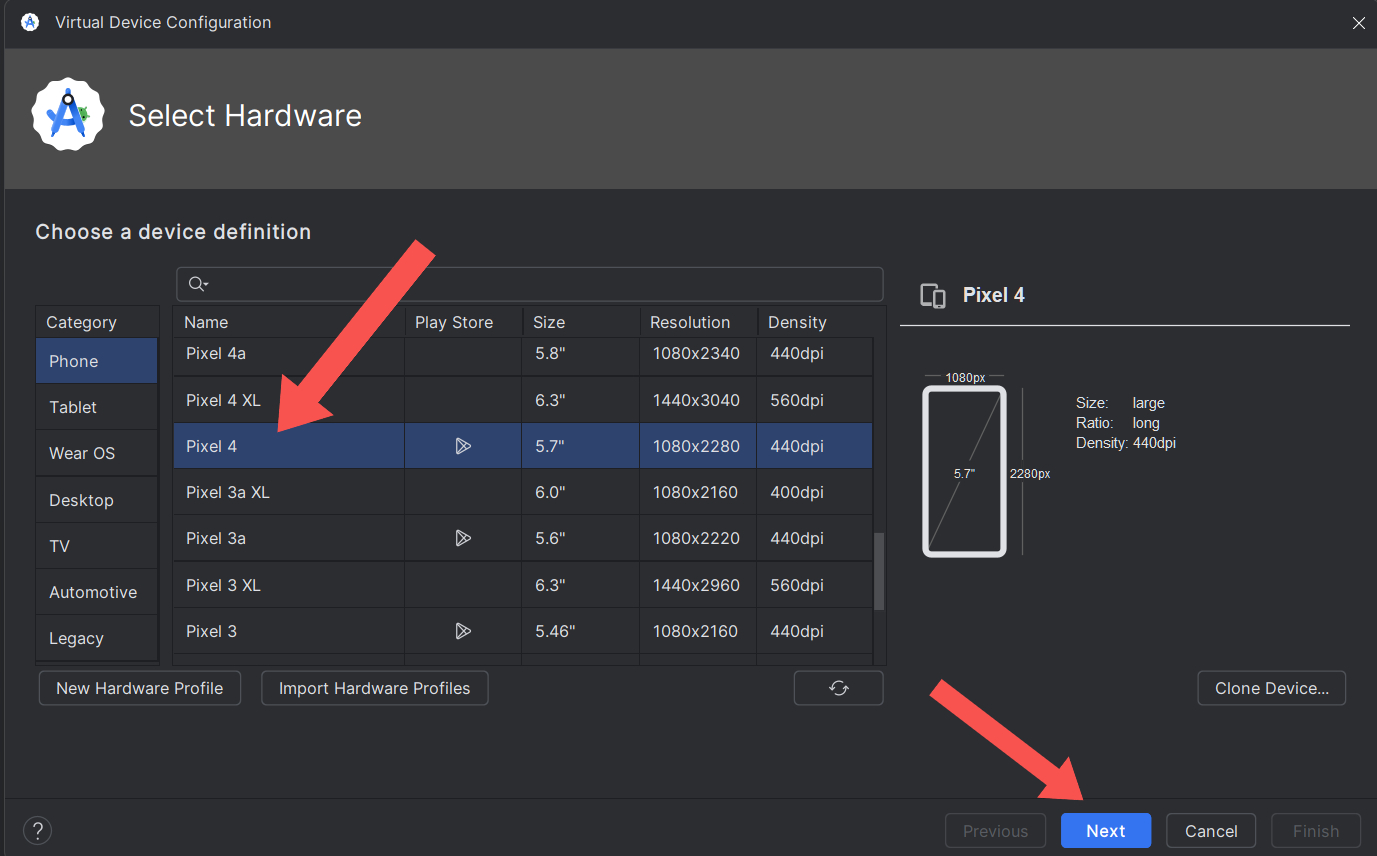Sort by the Play Store column header

pos(463,322)
